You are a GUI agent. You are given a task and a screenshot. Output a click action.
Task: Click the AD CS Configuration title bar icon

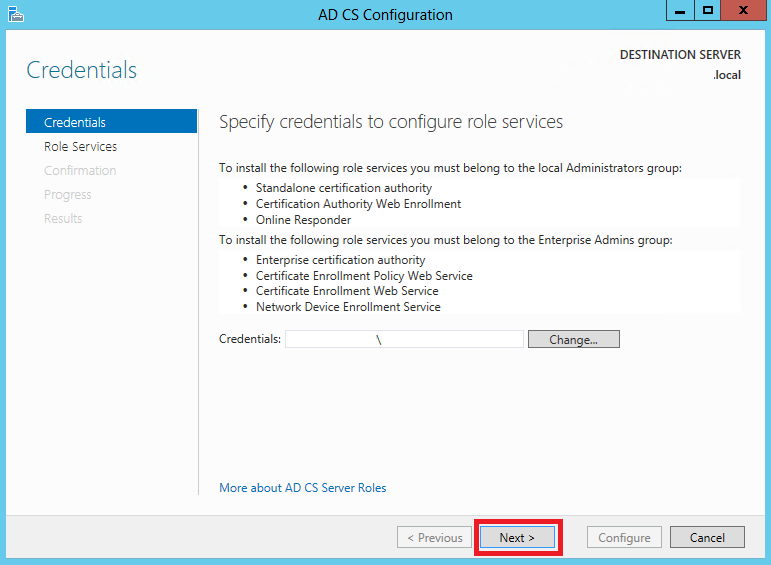click(16, 14)
